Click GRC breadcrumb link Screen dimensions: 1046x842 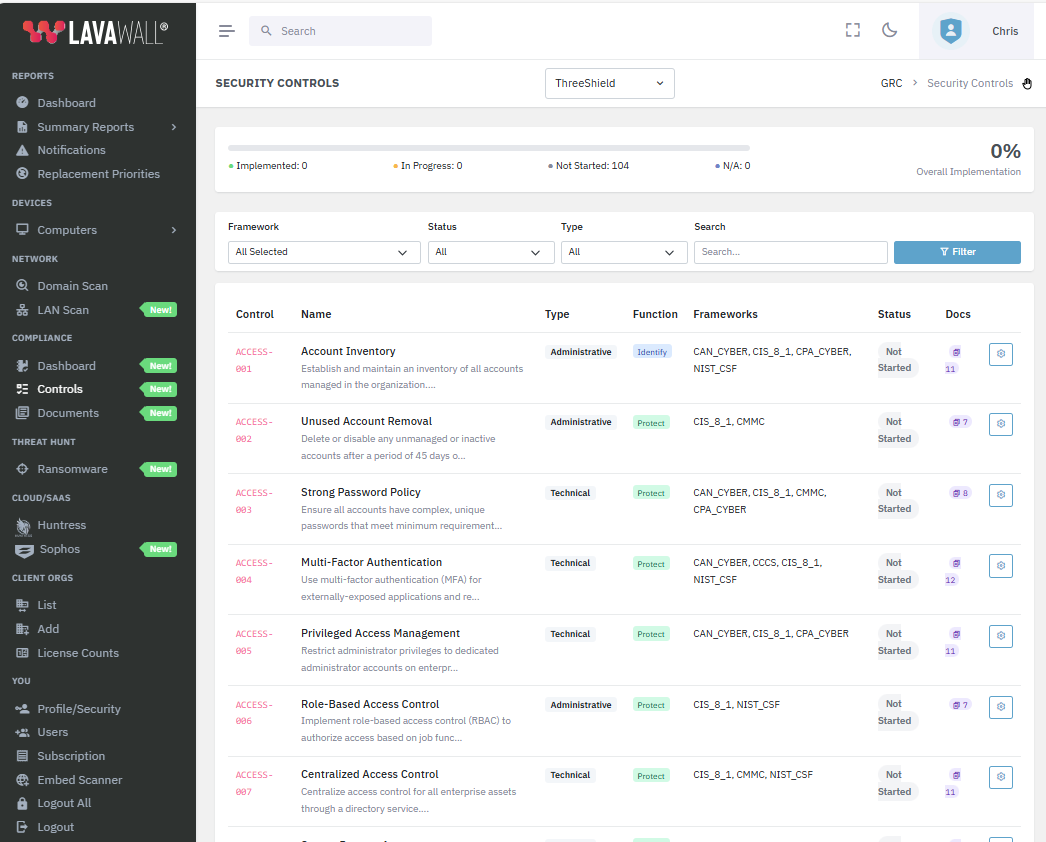click(891, 83)
